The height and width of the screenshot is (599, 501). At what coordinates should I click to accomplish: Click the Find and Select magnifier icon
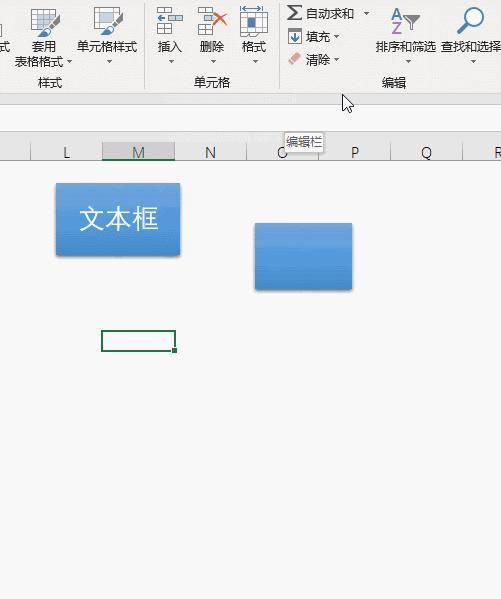click(x=471, y=21)
